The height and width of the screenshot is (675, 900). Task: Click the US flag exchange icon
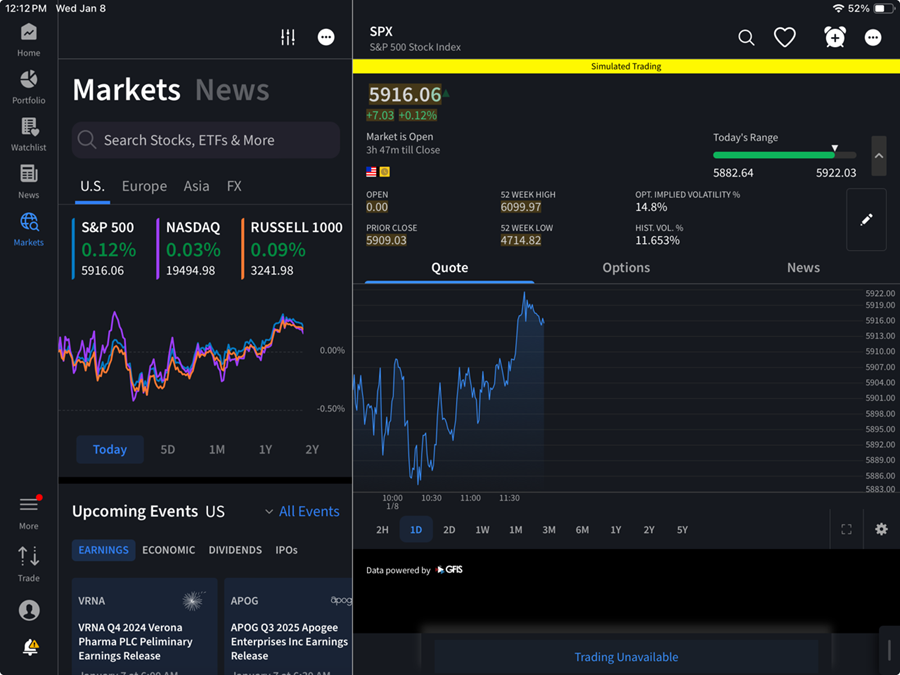tap(371, 172)
